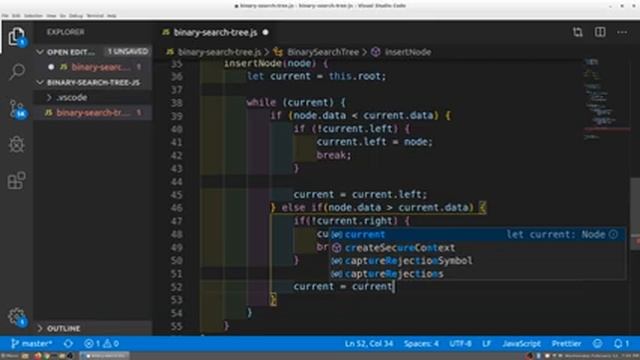The image size is (640, 360).
Task: Open the Explorer view in activity bar
Action: click(x=16, y=37)
